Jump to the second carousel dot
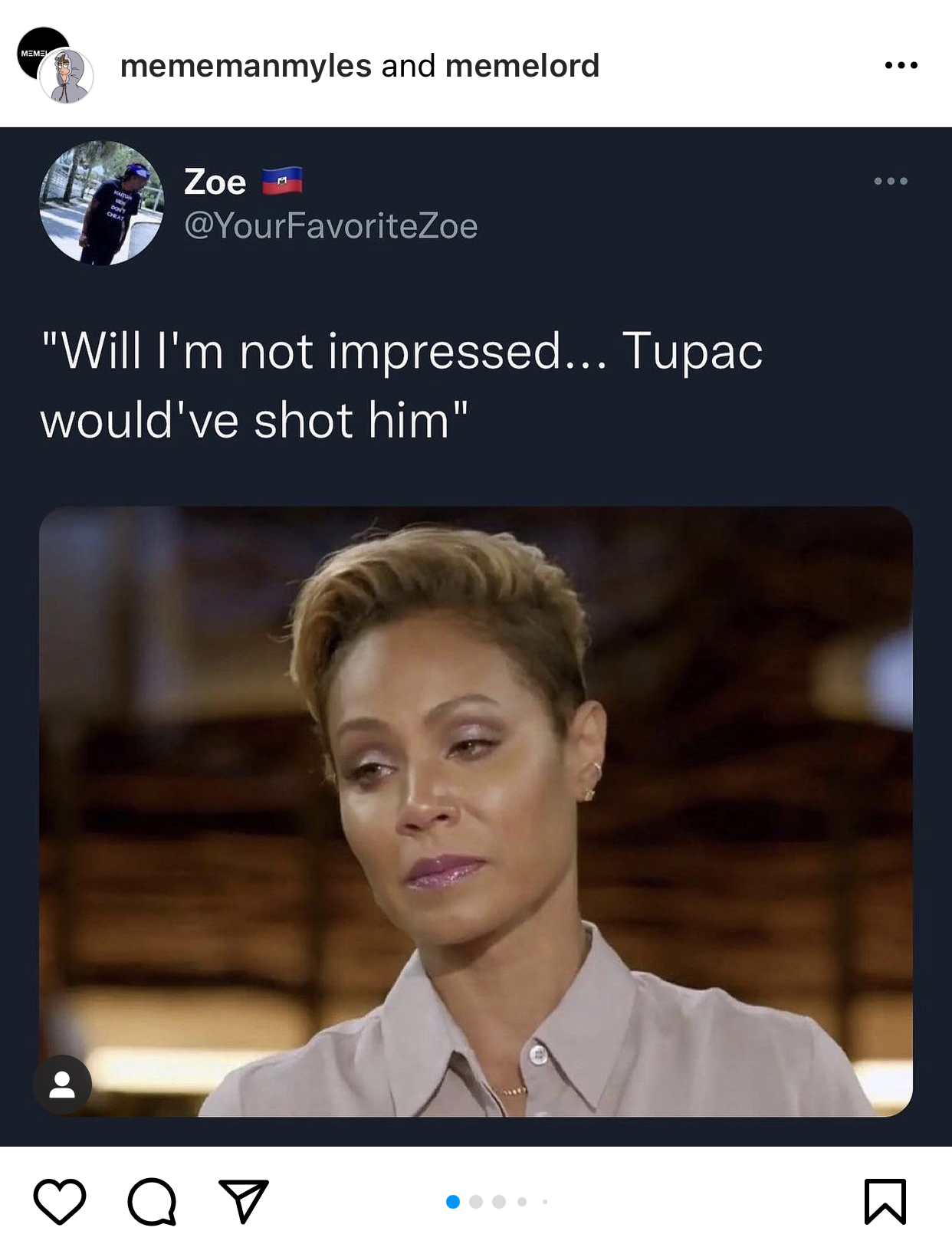 click(x=476, y=1202)
